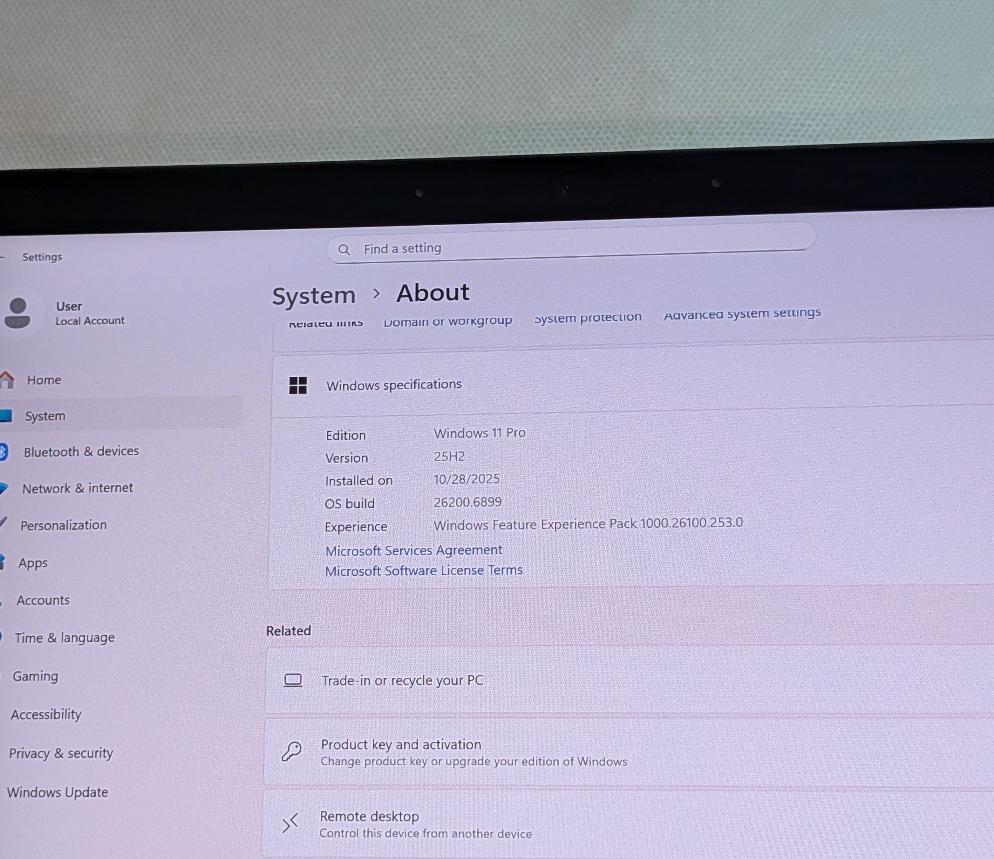Image resolution: width=994 pixels, height=859 pixels.
Task: Click the magnifier icon in search box
Action: 344,249
